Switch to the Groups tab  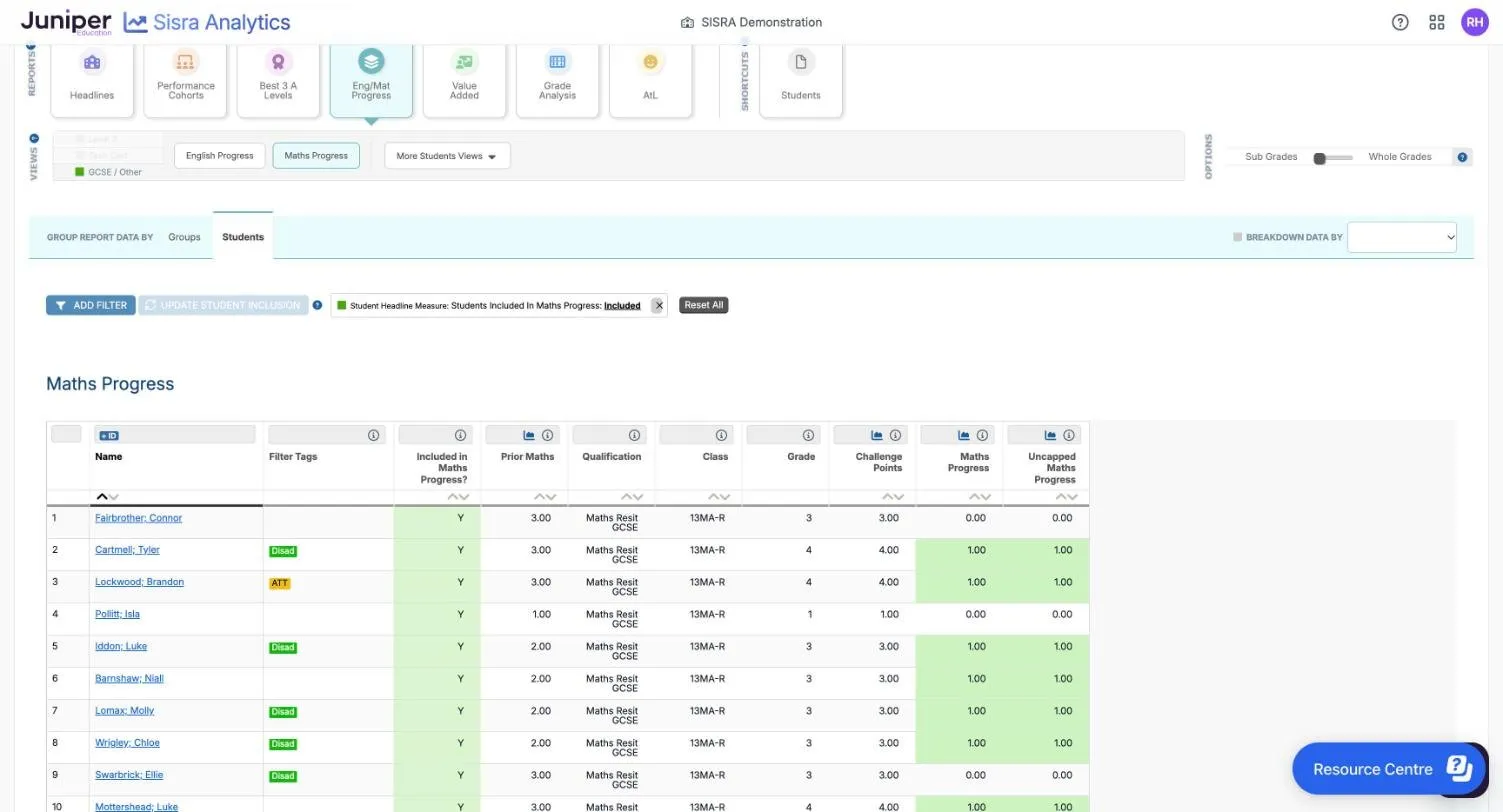(184, 237)
